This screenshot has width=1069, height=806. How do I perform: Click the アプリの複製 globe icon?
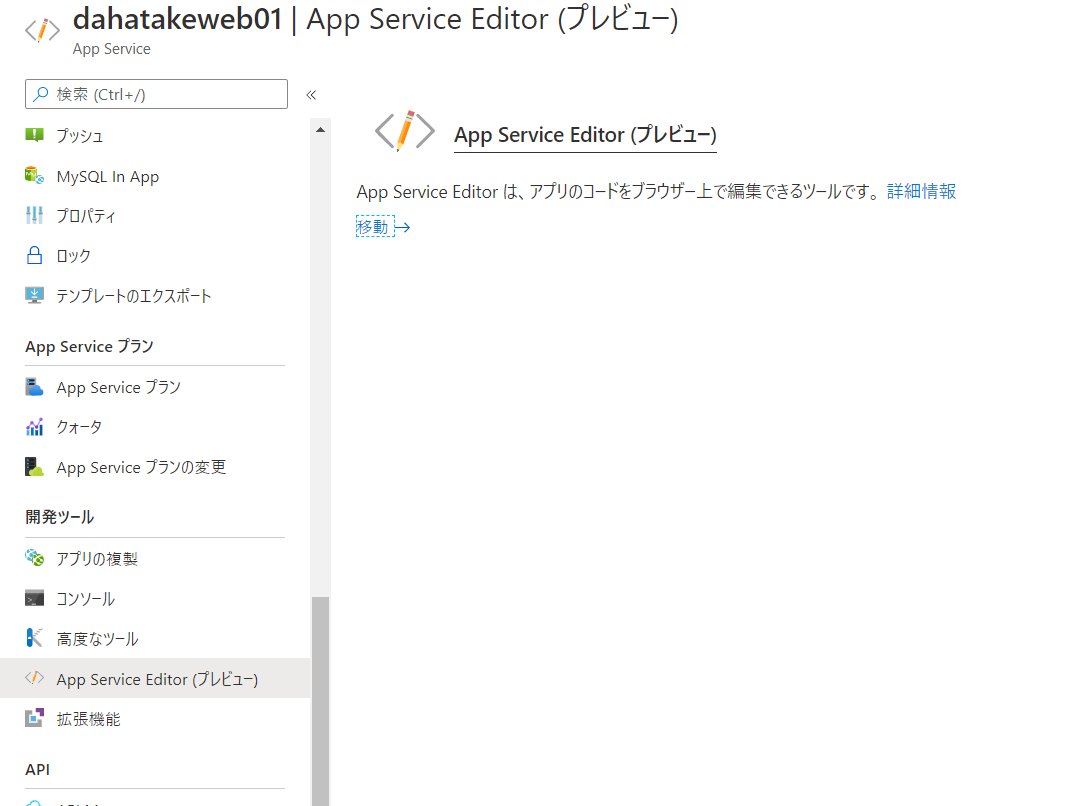[34, 558]
